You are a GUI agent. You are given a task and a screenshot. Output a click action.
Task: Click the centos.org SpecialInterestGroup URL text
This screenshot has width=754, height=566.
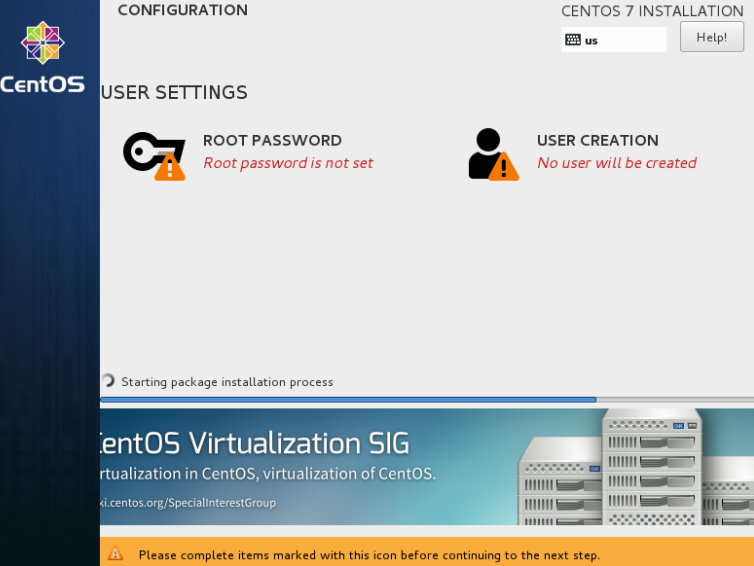point(188,503)
